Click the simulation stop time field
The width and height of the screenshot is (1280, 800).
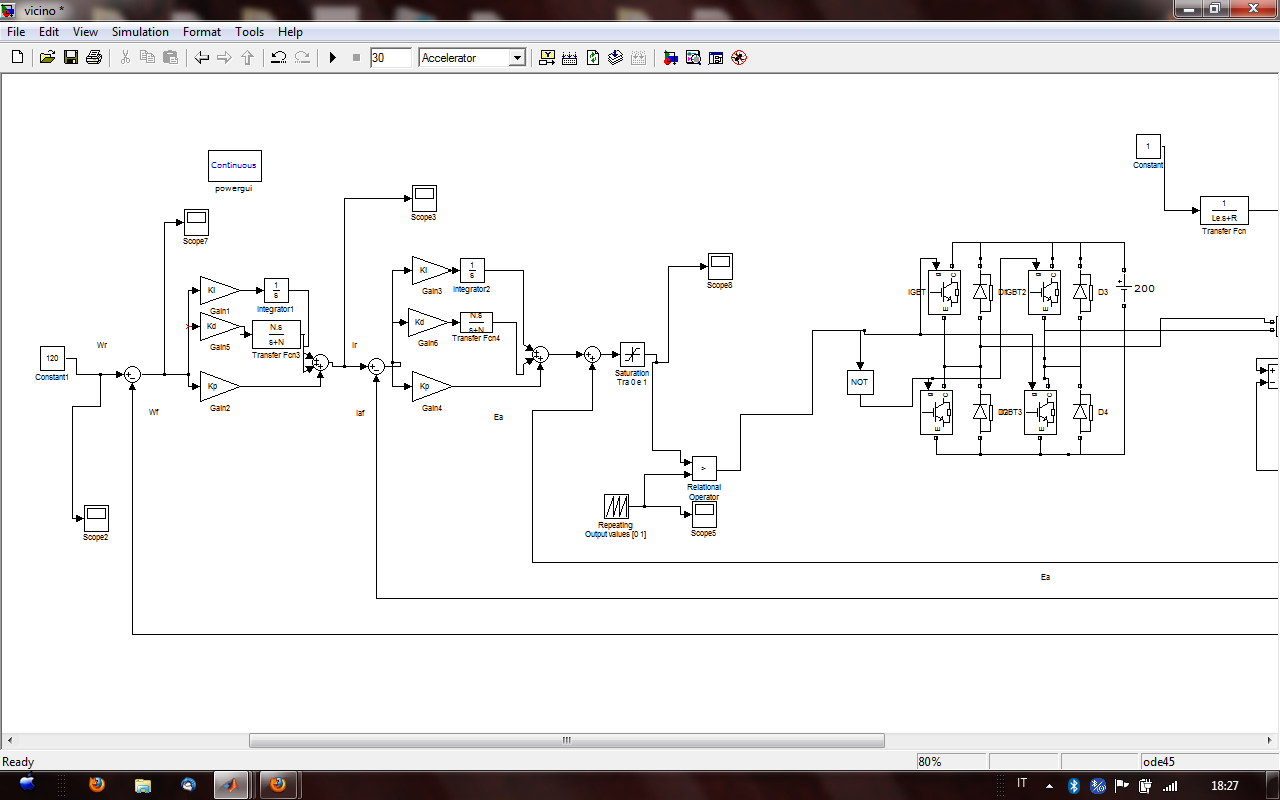390,58
